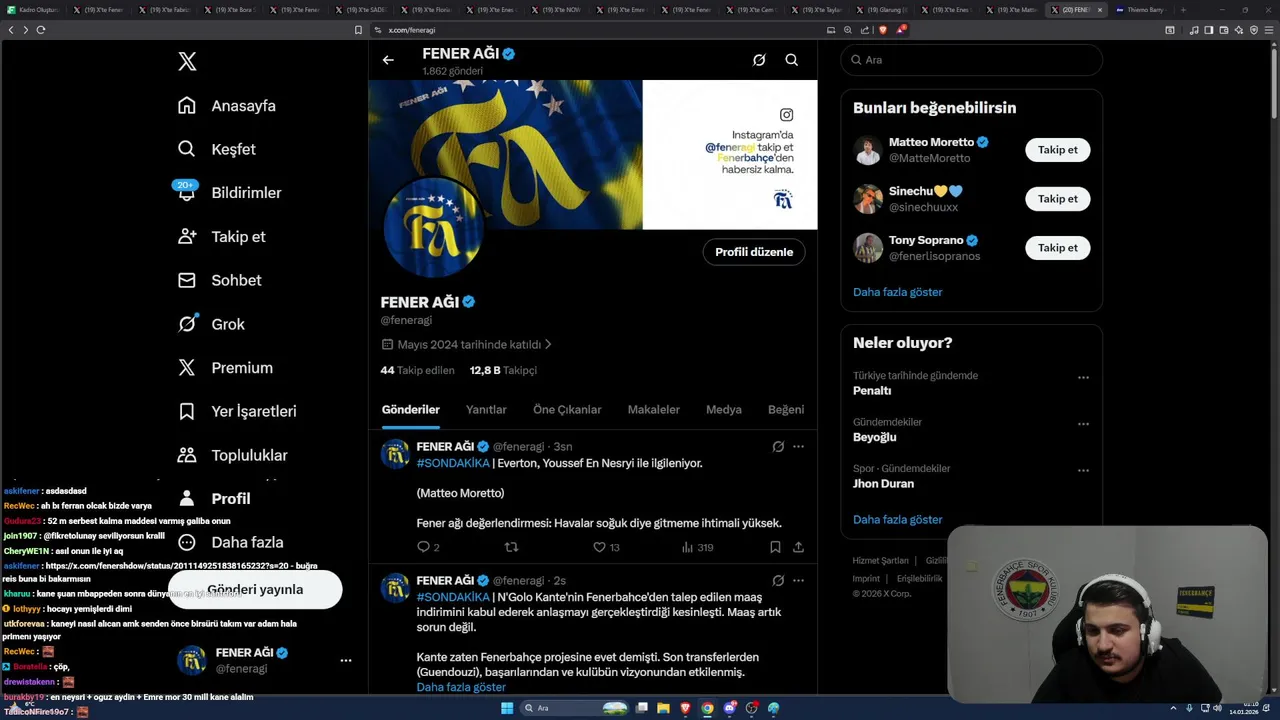Viewport: 1280px width, 720px height.
Task: Click the X logo in sidebar
Action: [187, 61]
